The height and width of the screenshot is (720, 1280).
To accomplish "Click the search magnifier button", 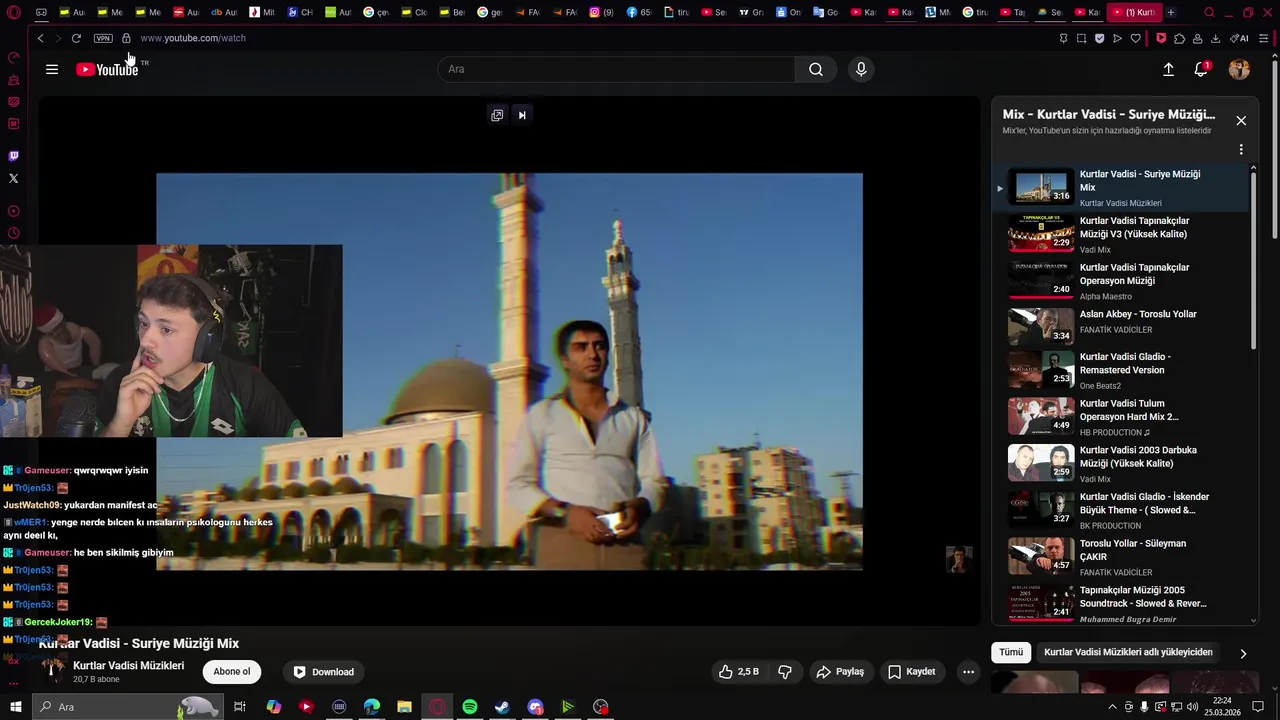I will pos(816,69).
